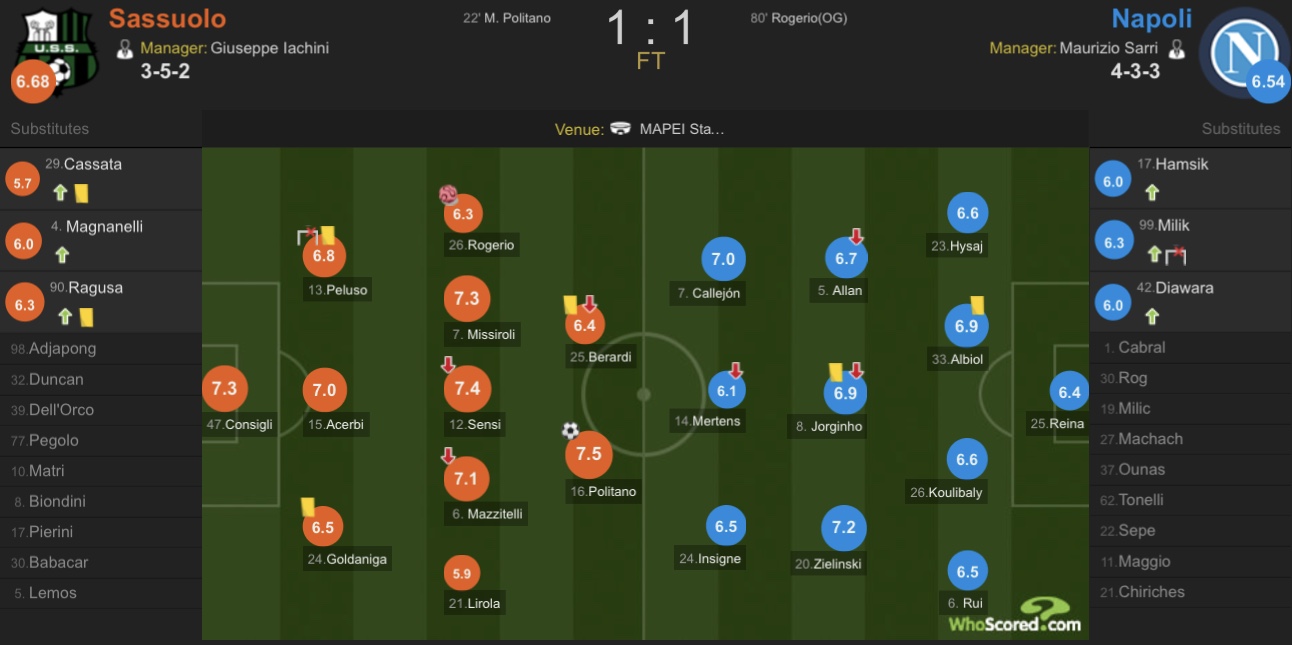Click the Sassuolo team name heading

(x=168, y=18)
